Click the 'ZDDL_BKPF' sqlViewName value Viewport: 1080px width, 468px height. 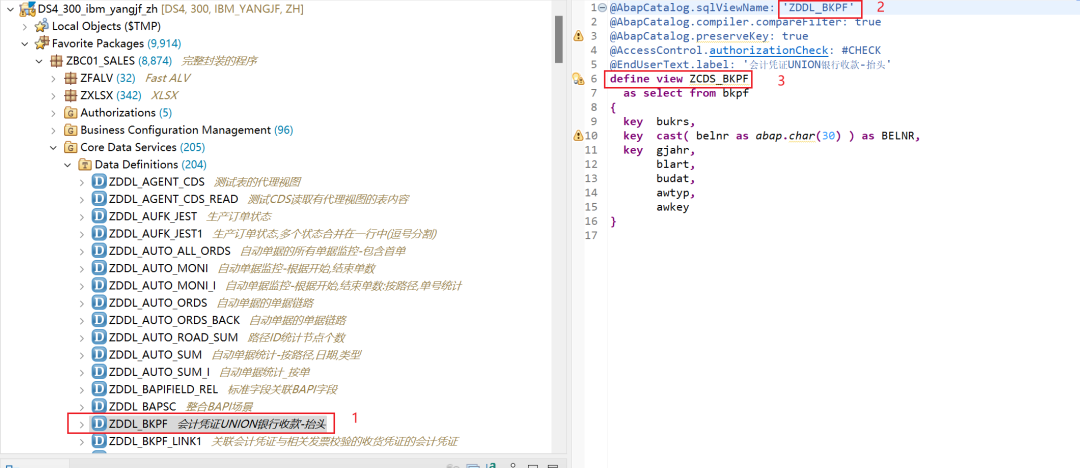click(x=820, y=8)
